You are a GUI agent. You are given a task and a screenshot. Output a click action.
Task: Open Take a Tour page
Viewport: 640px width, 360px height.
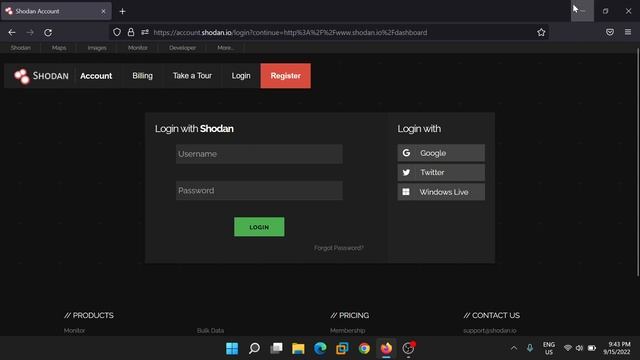click(x=192, y=76)
